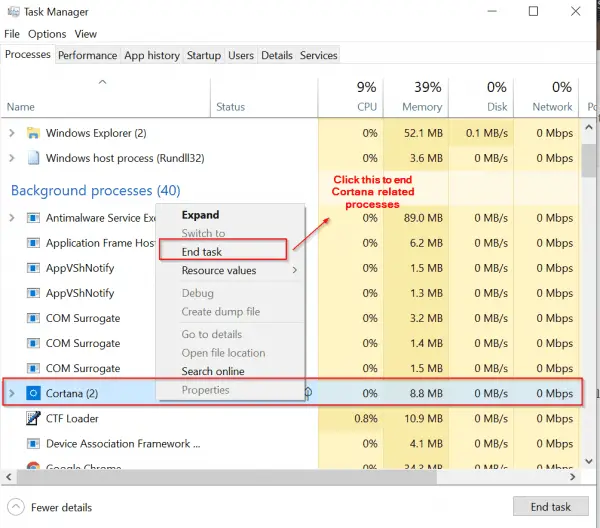The image size is (600, 528).
Task: Click the CTF Loader pen icon
Action: tap(33, 418)
